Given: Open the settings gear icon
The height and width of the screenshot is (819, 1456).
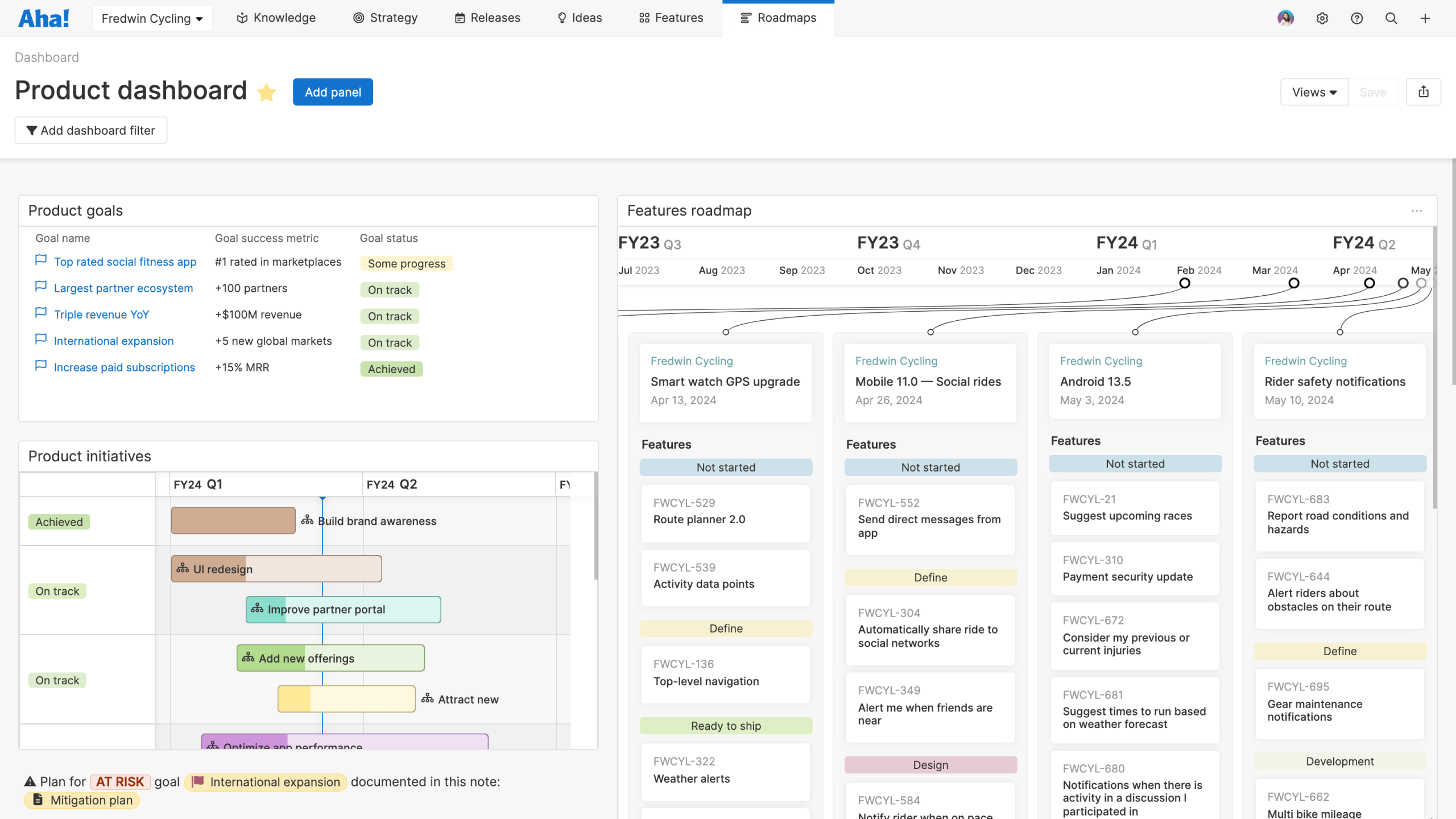Looking at the screenshot, I should pos(1322,18).
